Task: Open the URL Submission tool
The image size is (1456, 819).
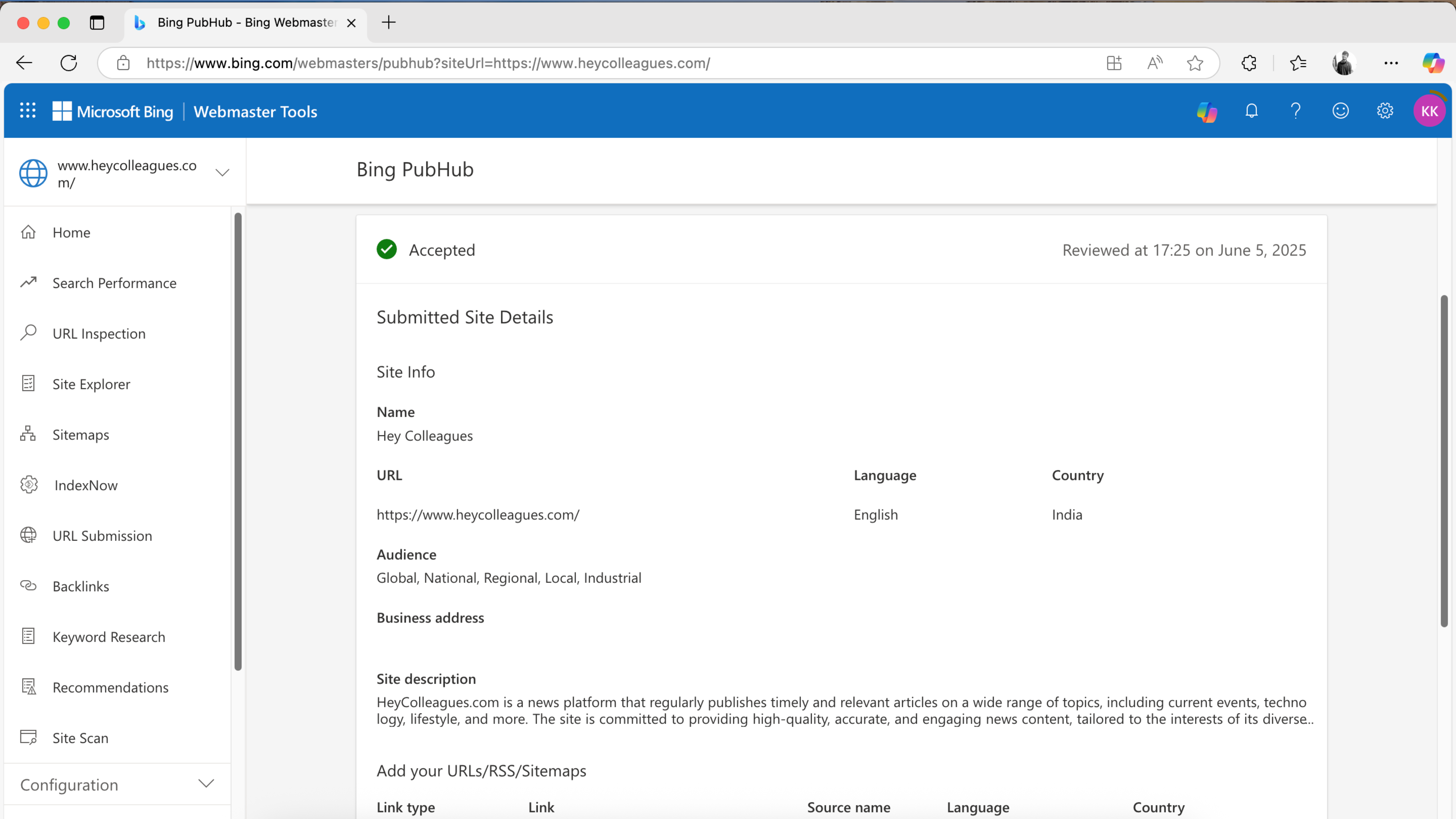Action: (x=102, y=535)
